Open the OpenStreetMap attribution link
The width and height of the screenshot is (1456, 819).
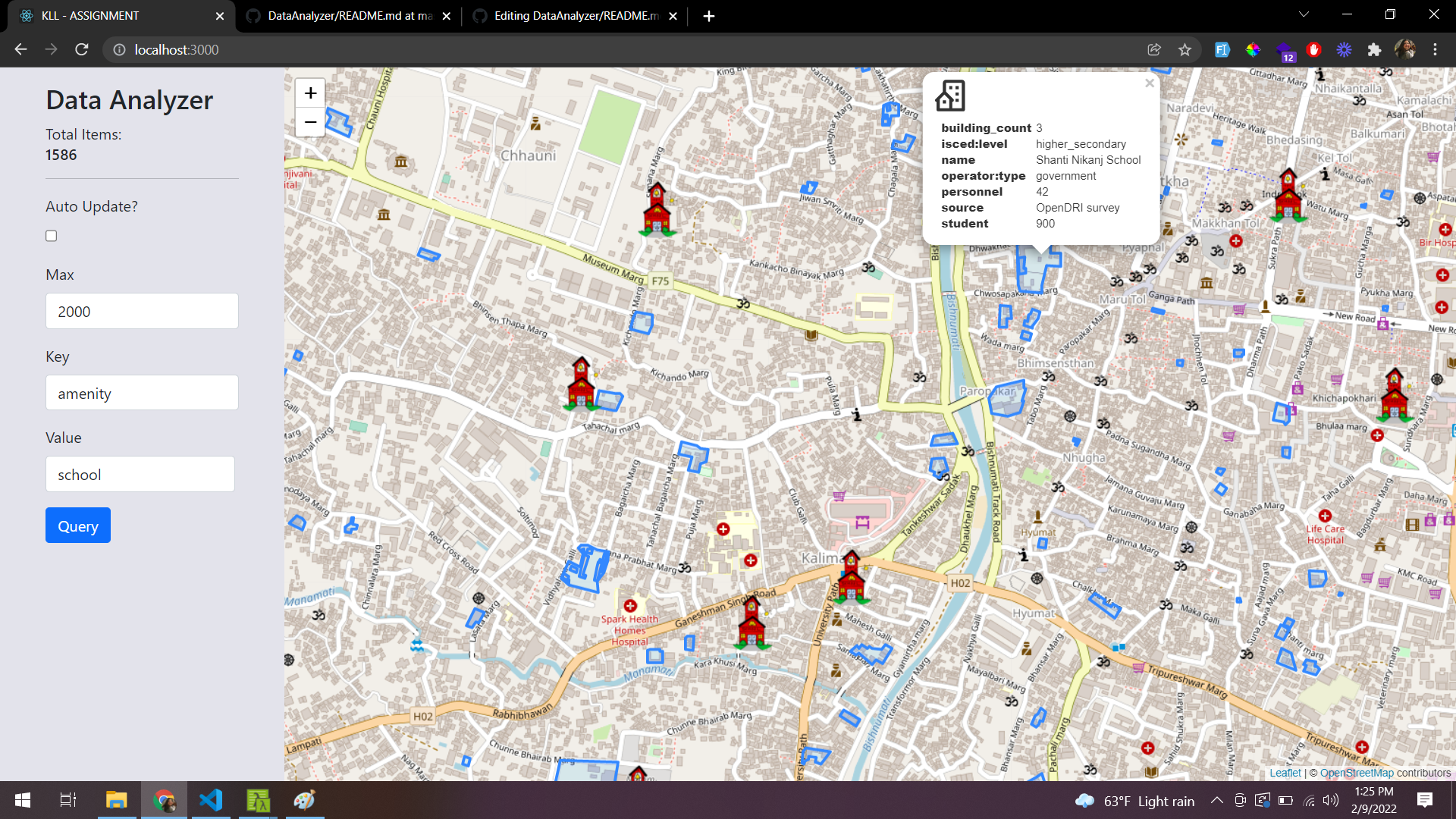pos(1357,773)
